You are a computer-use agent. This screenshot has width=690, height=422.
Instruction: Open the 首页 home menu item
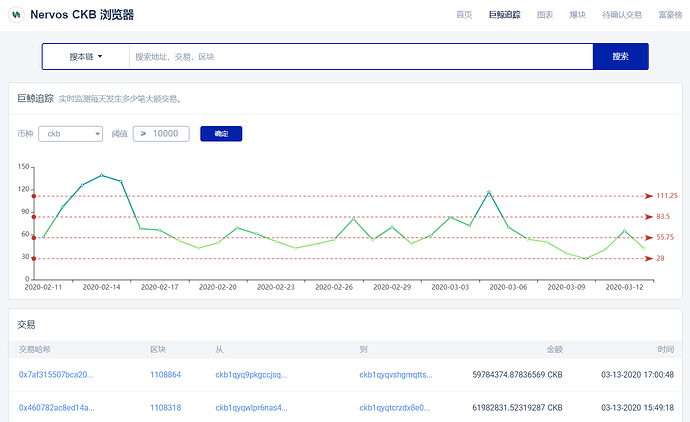(x=464, y=15)
